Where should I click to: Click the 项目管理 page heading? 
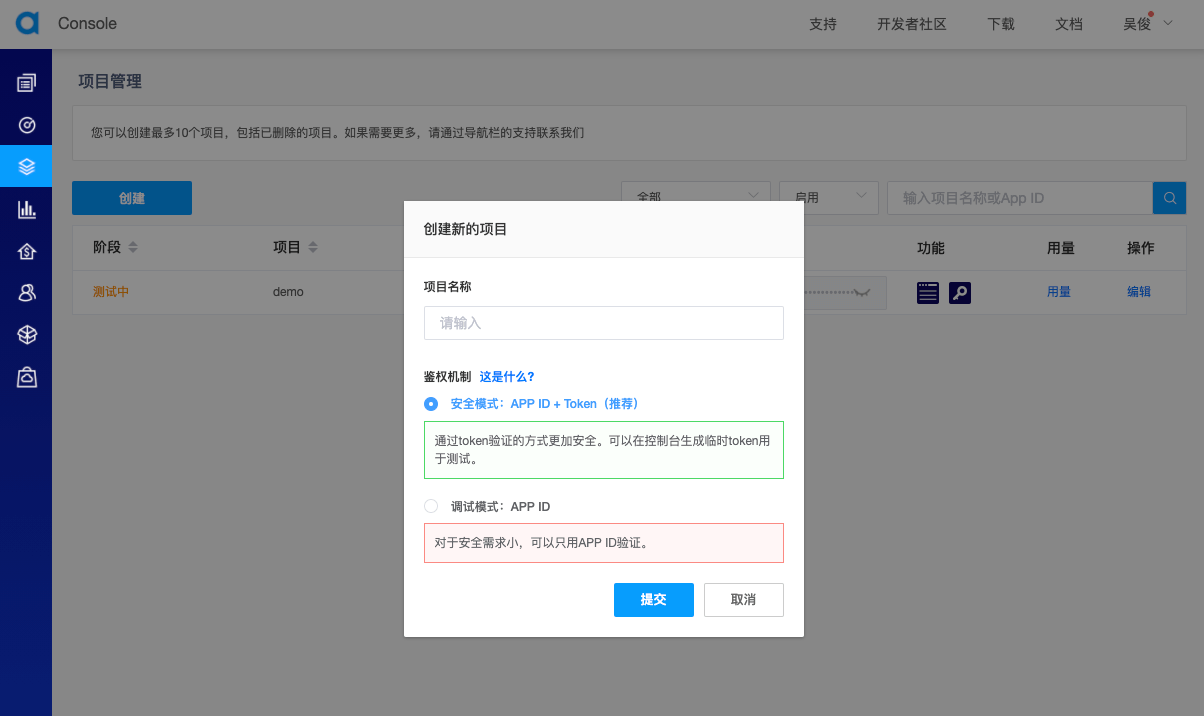pyautogui.click(x=110, y=81)
